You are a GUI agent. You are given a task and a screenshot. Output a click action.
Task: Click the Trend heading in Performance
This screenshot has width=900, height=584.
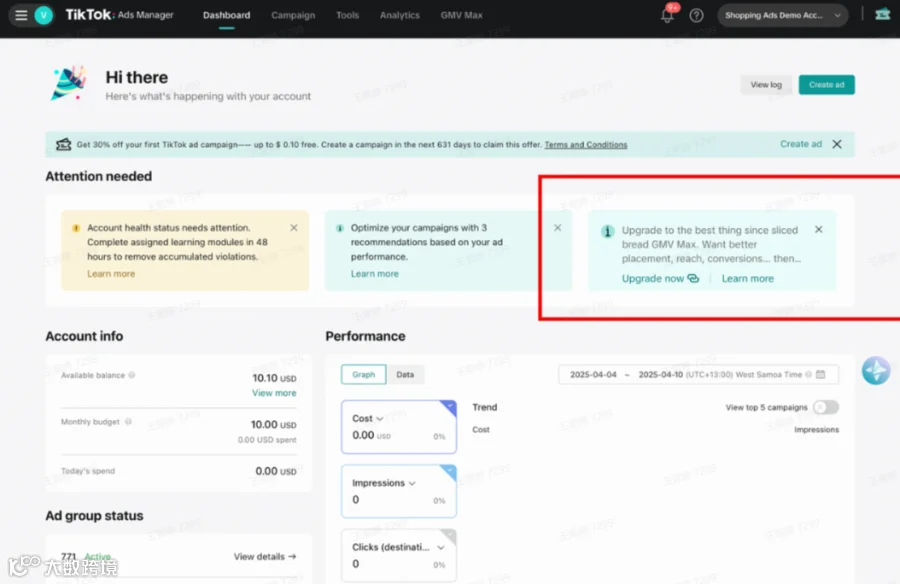click(x=484, y=407)
